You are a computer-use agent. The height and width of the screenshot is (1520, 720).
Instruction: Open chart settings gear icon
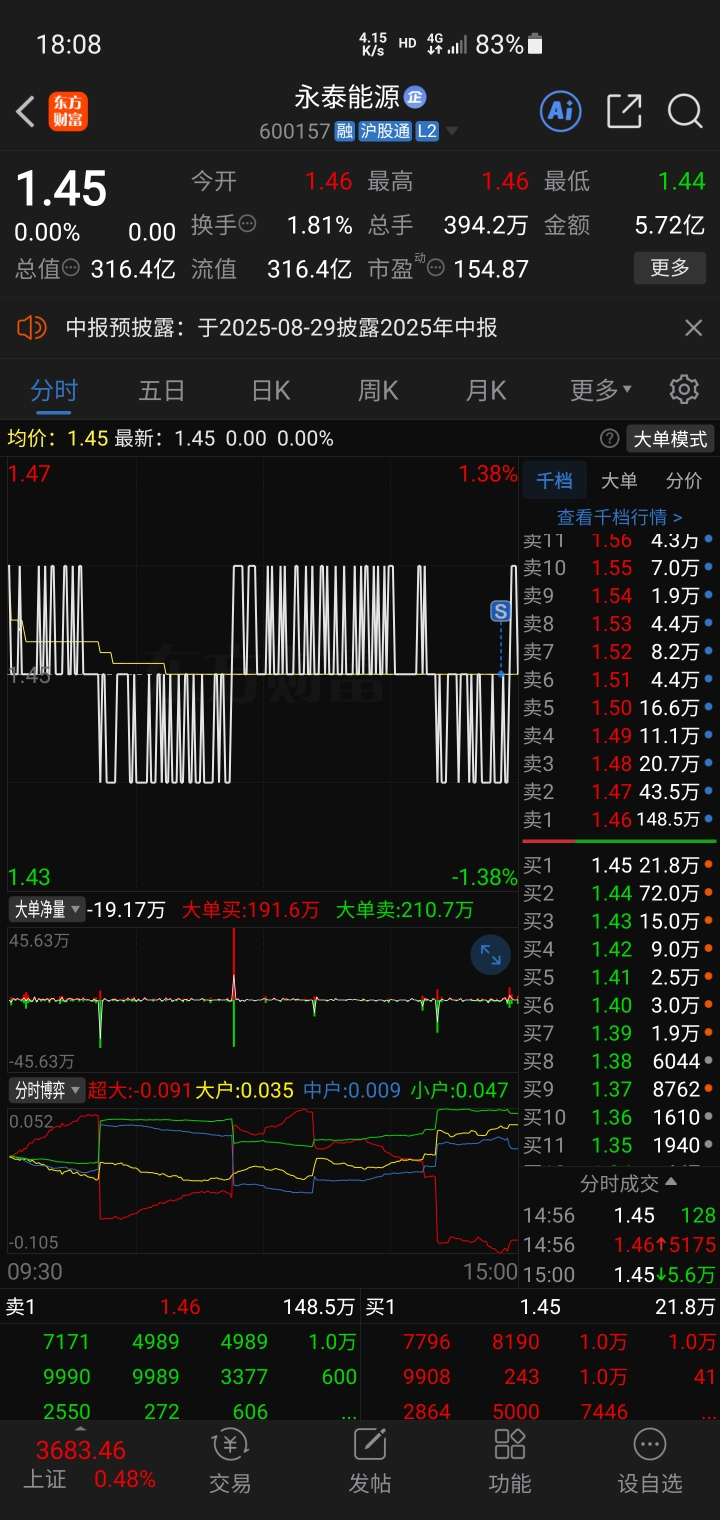pyautogui.click(x=684, y=389)
